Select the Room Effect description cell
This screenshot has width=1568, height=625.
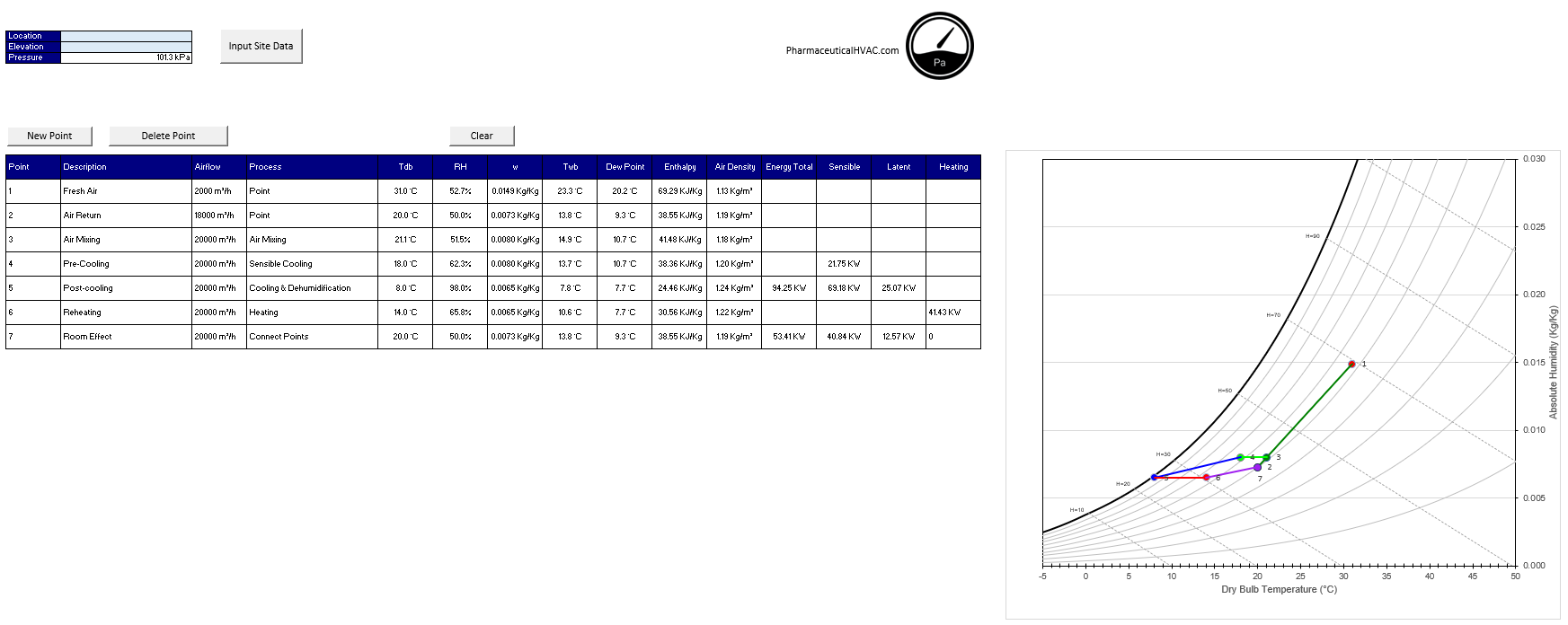point(126,337)
